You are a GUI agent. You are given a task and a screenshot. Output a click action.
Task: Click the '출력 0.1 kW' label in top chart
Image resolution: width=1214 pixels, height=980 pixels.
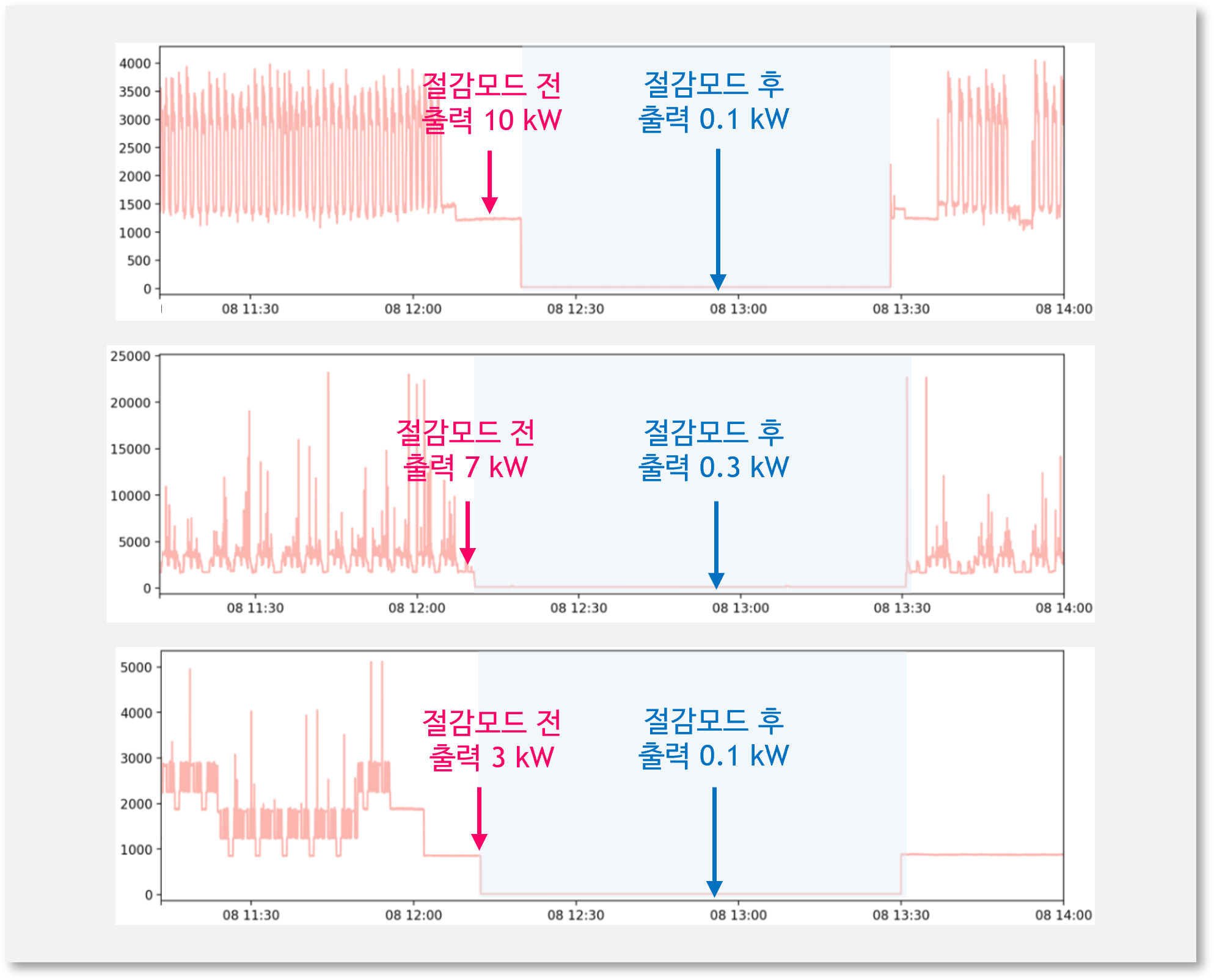(714, 119)
